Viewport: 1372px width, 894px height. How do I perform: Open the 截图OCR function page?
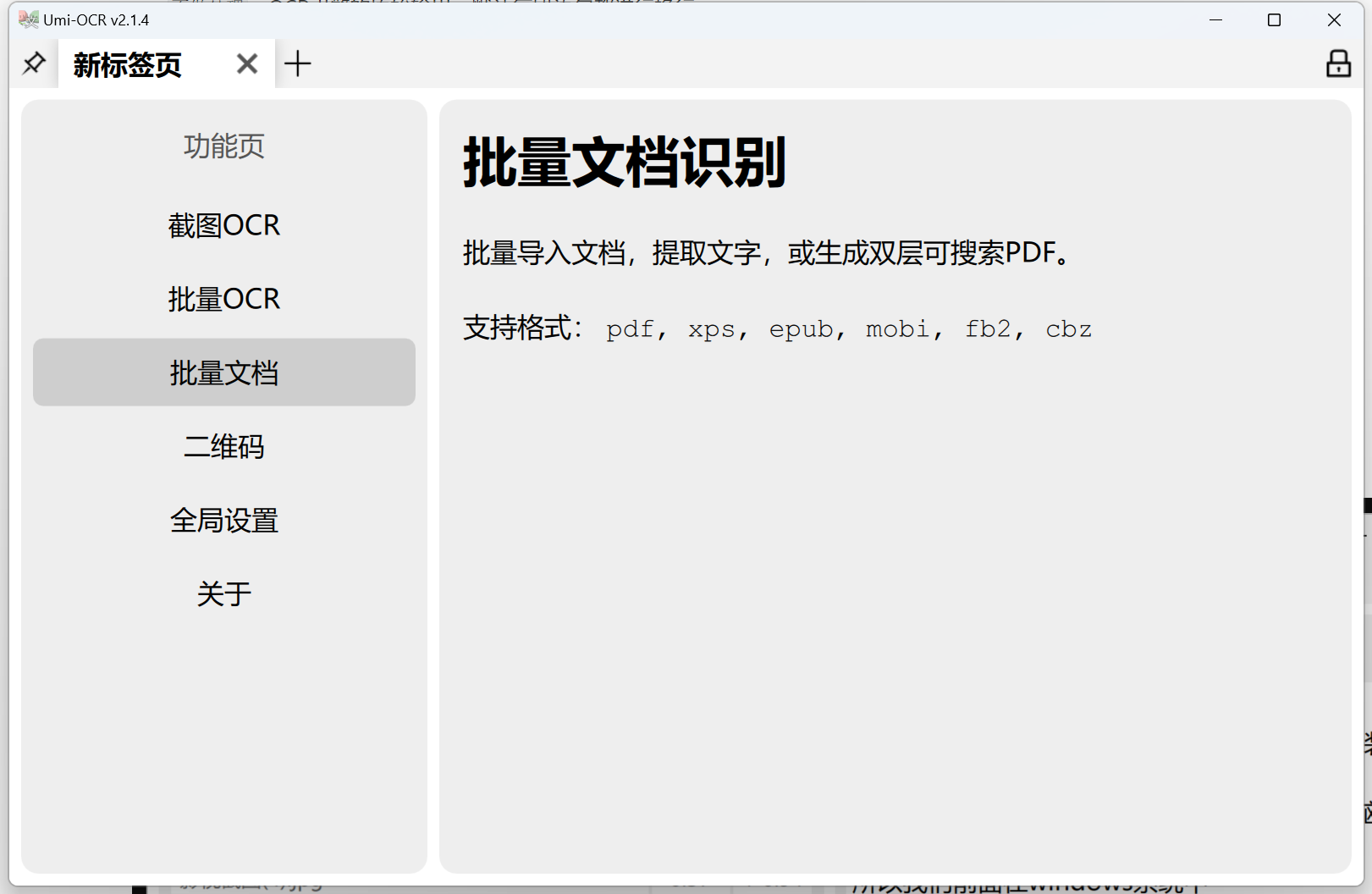click(224, 225)
